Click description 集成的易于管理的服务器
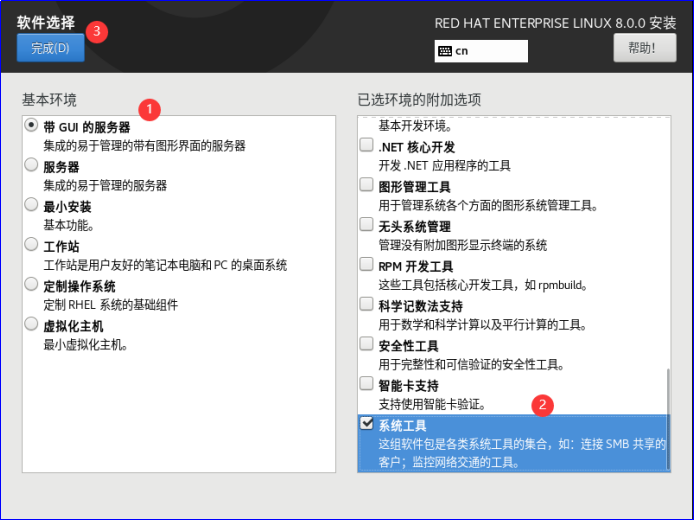 point(105,185)
